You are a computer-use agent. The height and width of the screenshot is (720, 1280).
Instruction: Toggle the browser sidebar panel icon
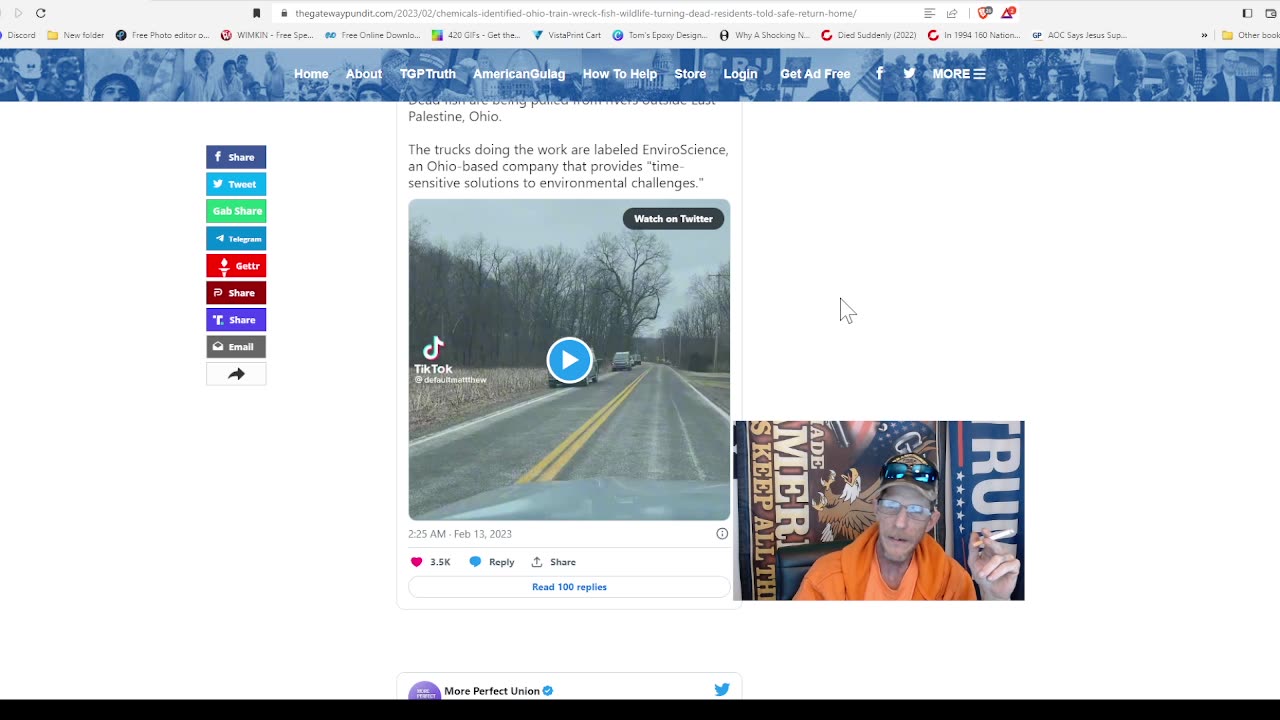tap(1247, 13)
